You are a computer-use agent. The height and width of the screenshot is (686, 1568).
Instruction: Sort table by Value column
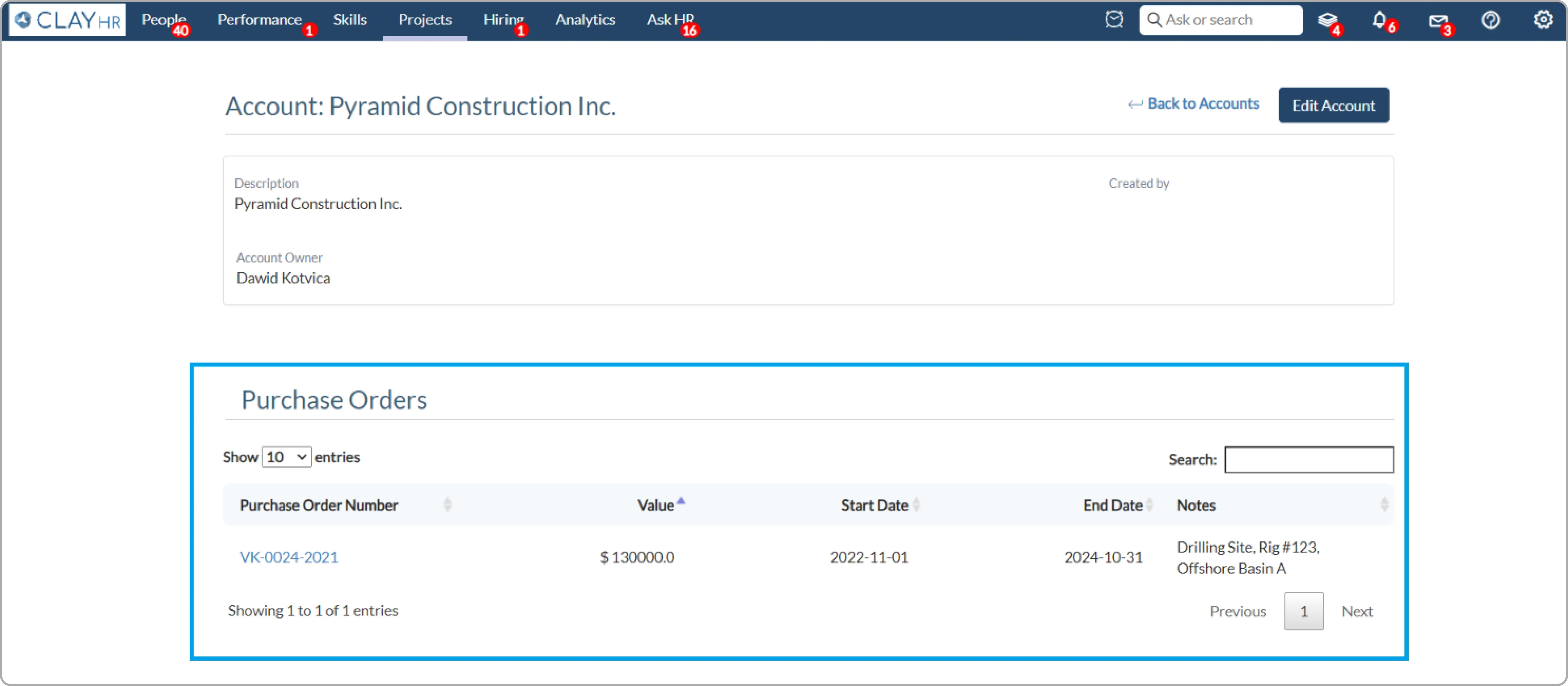(655, 505)
